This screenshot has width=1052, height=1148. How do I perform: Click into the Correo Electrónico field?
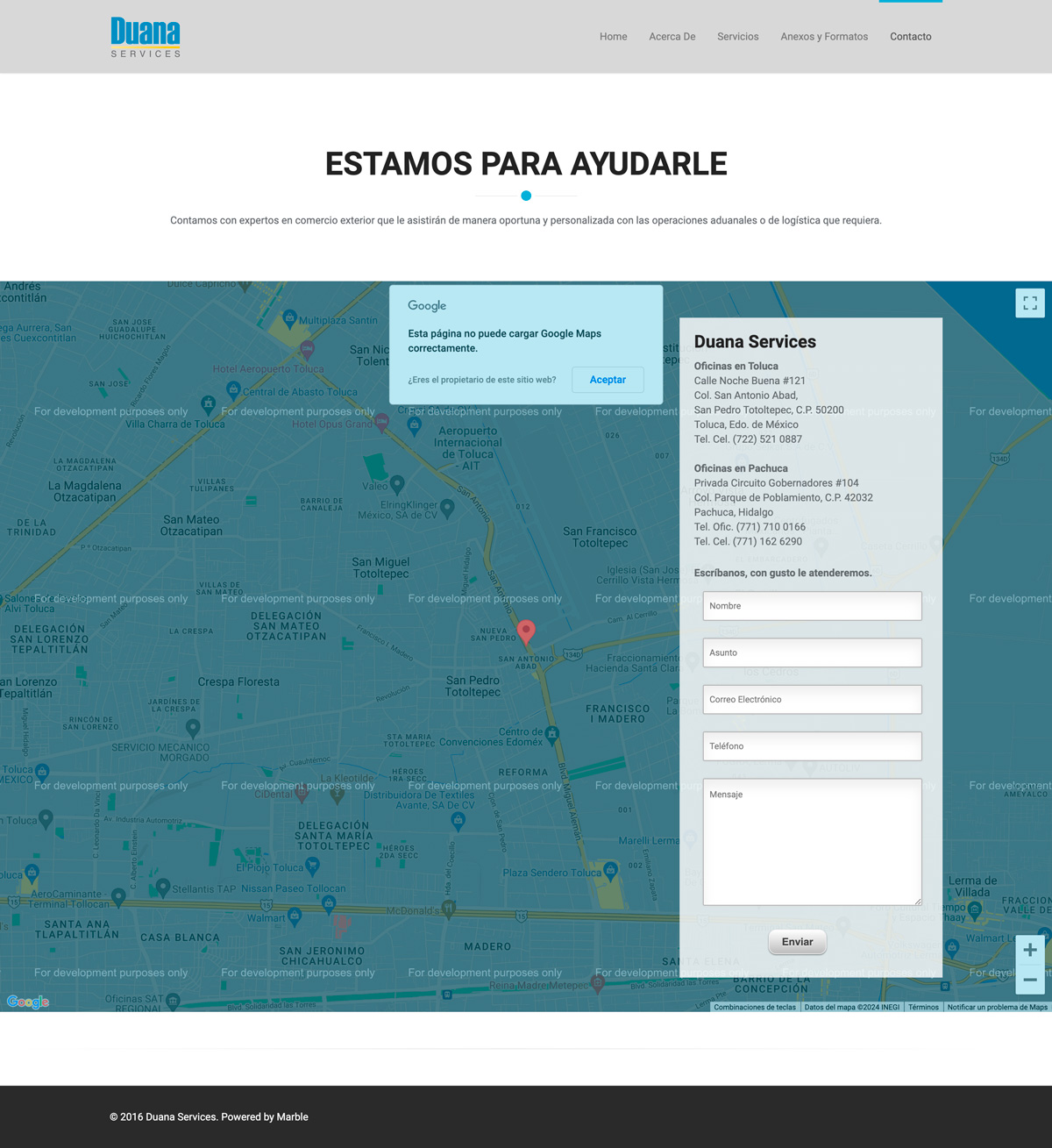(812, 700)
